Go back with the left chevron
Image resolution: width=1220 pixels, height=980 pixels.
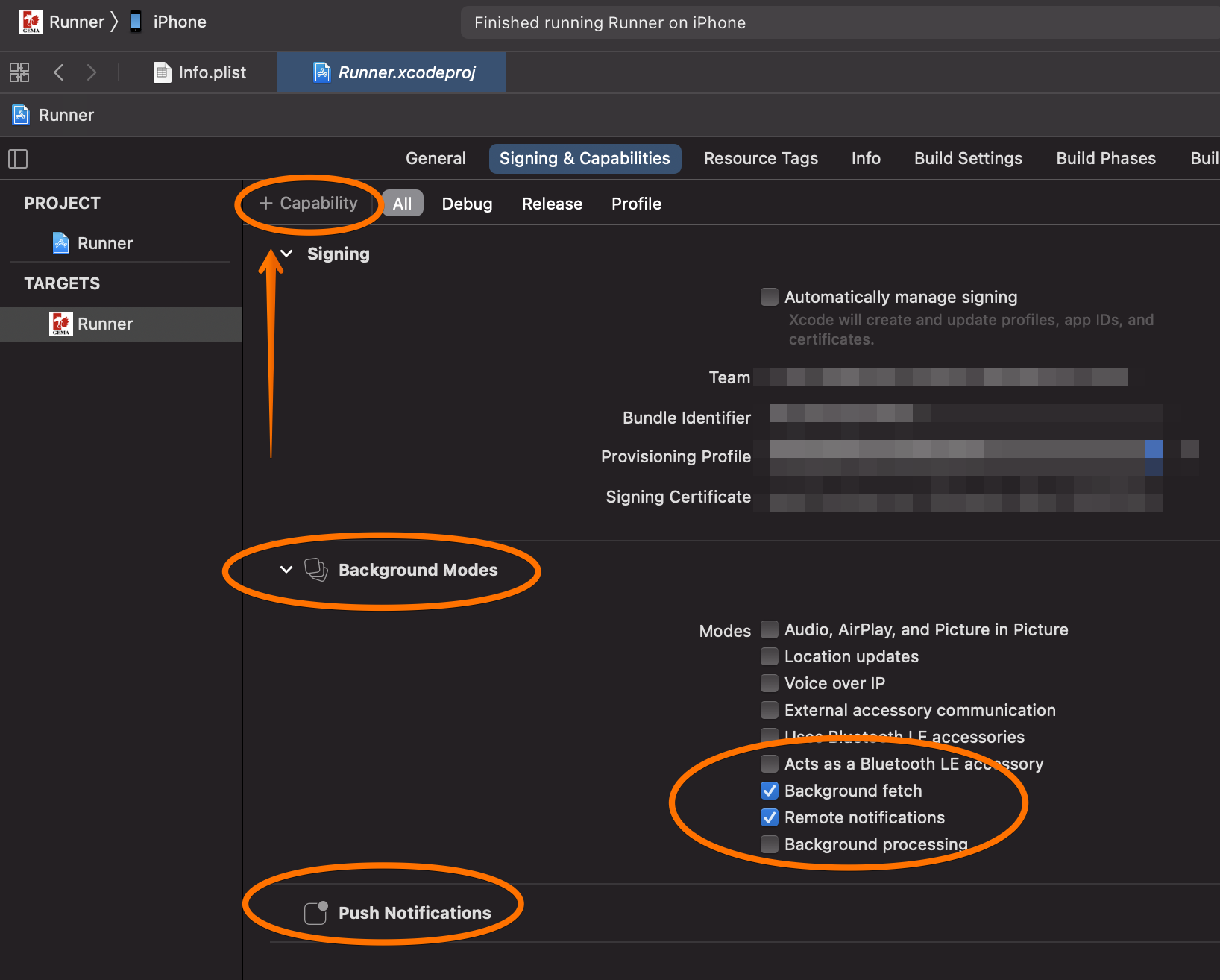coord(59,72)
